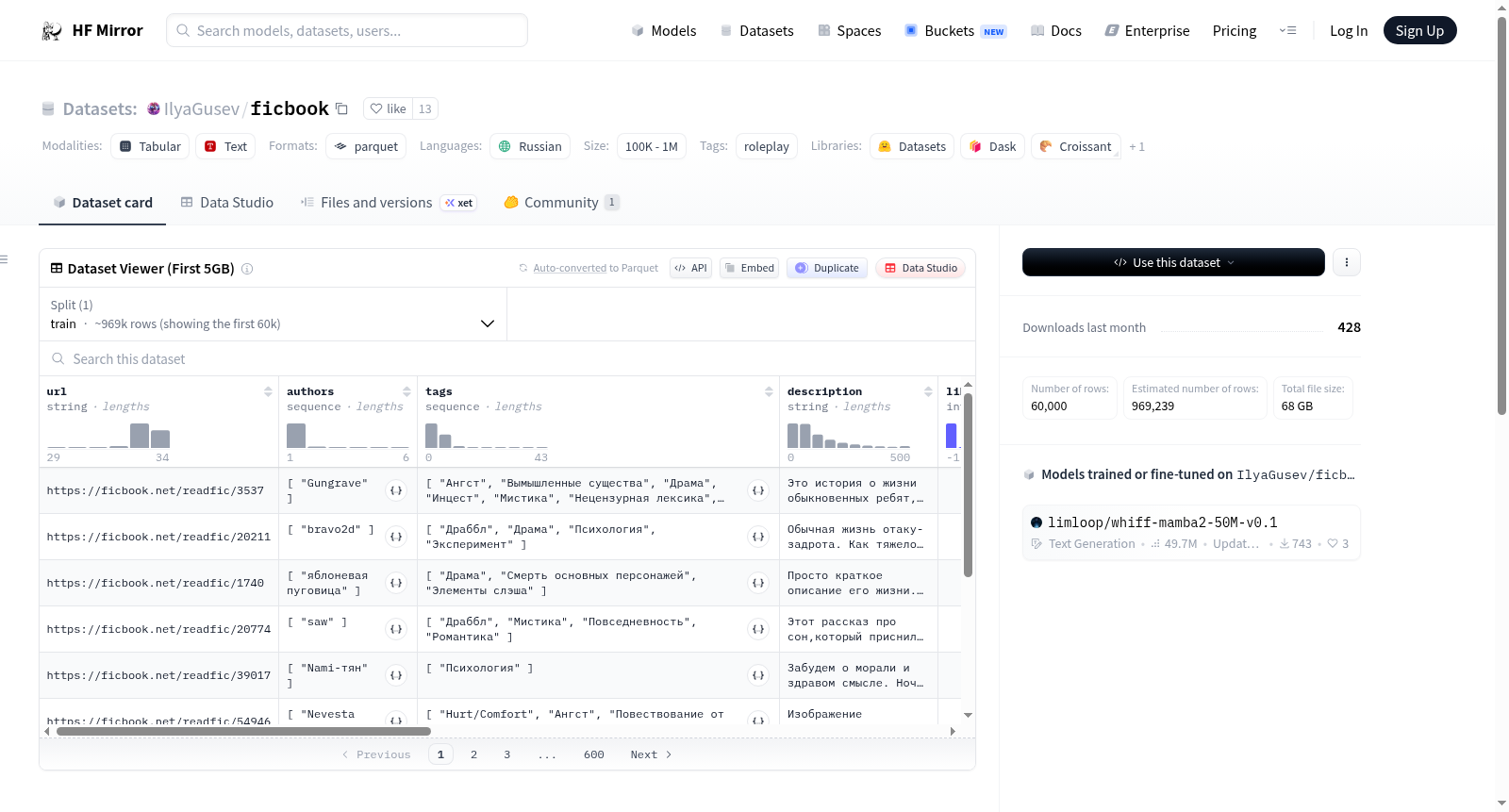Expand tags cell starting with Ангст
This screenshot has width=1509, height=812.
point(758,490)
